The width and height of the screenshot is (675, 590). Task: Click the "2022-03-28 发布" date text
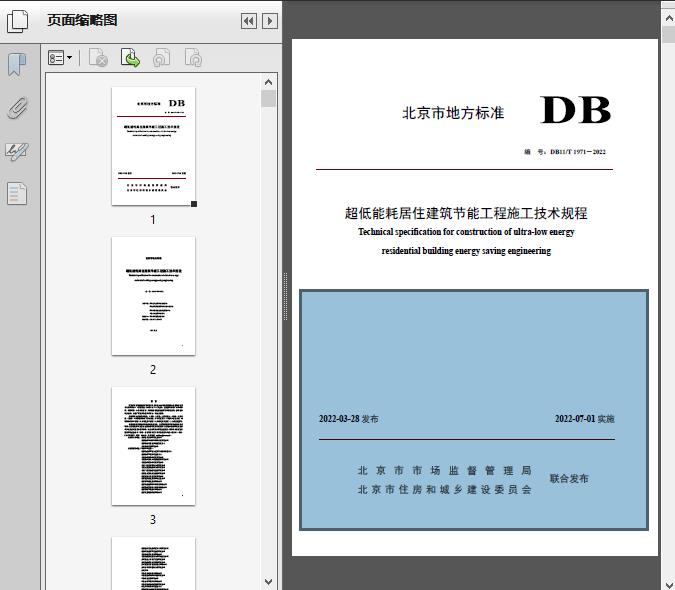point(348,419)
